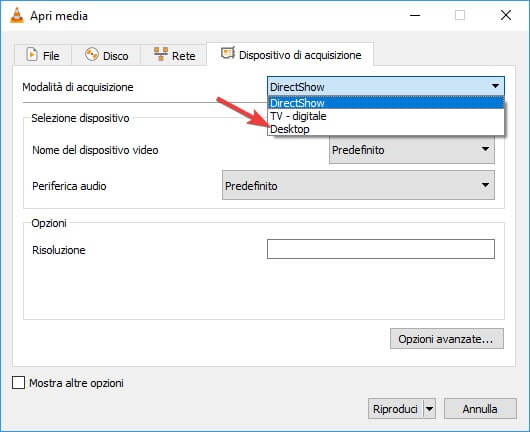Minimize the Apri media window
This screenshot has width=530, height=432.
point(415,15)
